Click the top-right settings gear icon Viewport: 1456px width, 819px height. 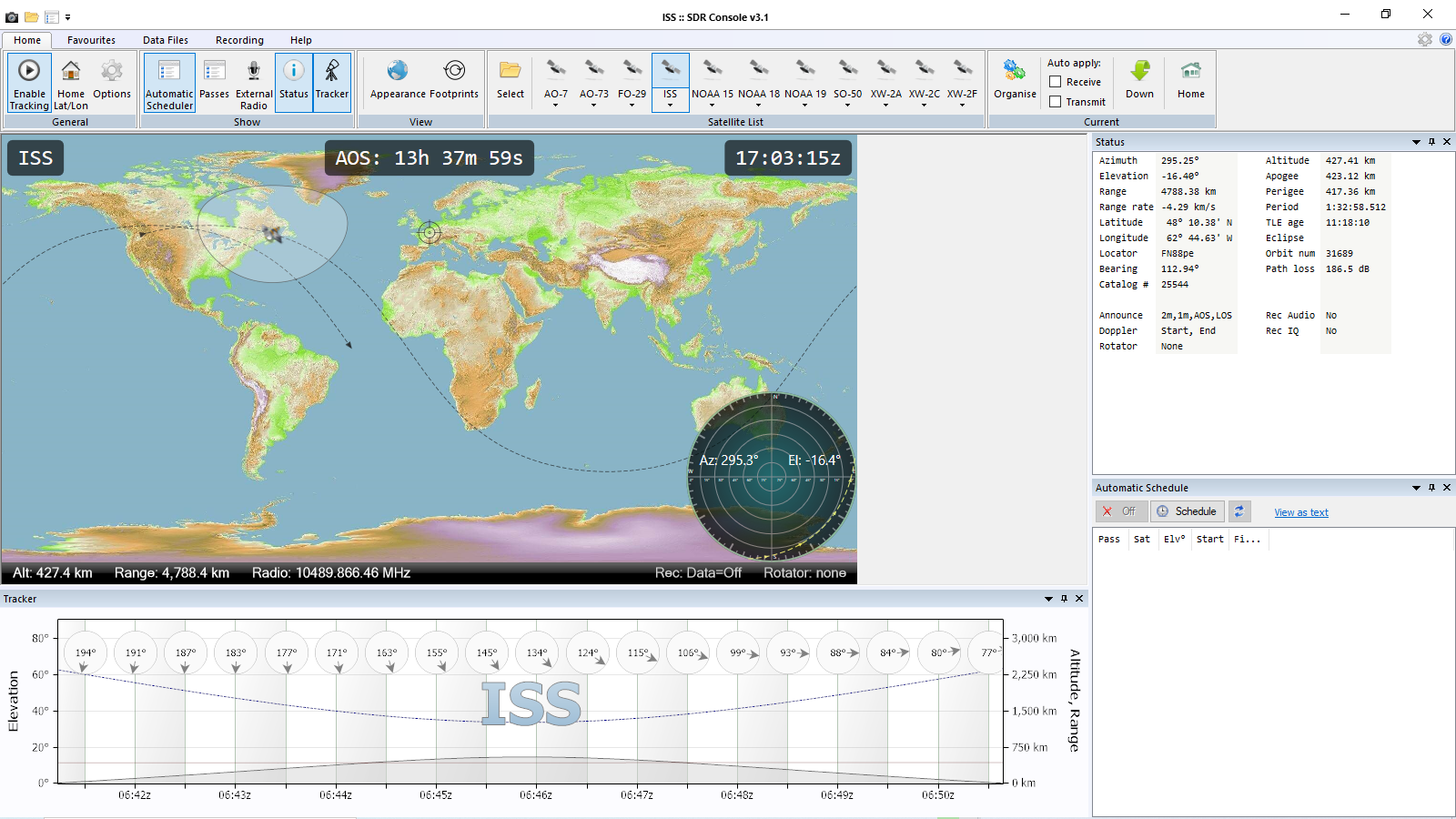(x=1425, y=39)
